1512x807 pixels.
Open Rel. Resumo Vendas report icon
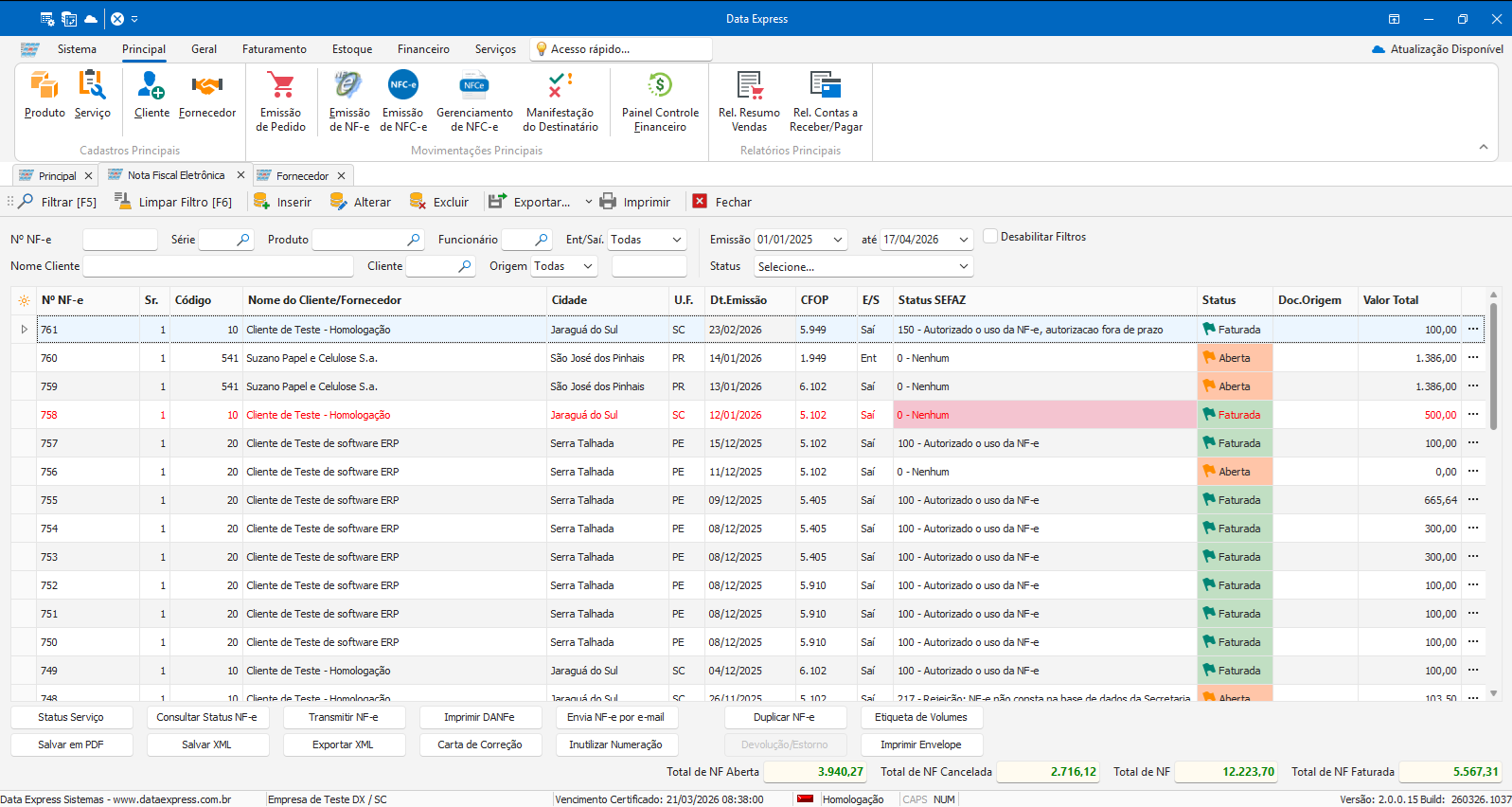pyautogui.click(x=749, y=100)
